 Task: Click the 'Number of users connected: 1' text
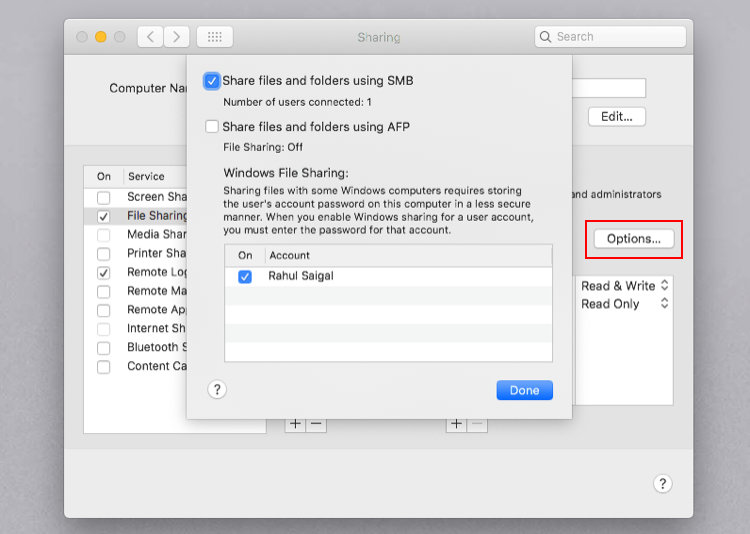pyautogui.click(x=297, y=102)
